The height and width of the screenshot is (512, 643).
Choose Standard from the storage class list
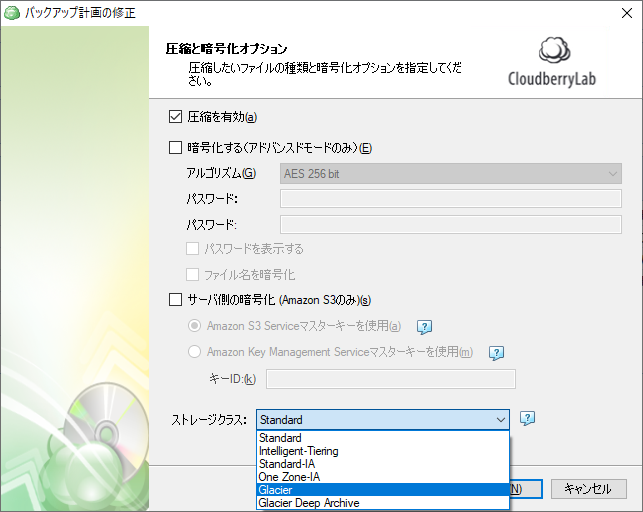click(x=383, y=437)
